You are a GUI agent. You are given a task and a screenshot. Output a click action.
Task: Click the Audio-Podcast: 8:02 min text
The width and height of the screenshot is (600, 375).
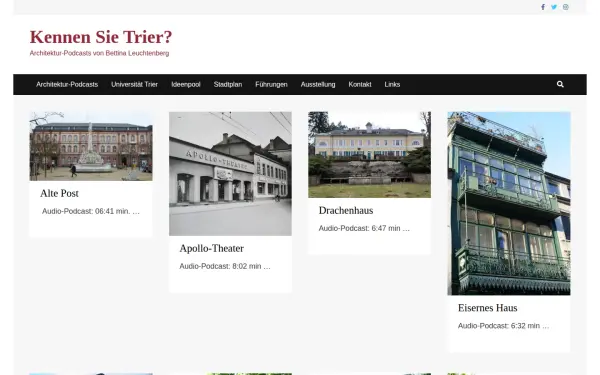click(x=225, y=266)
